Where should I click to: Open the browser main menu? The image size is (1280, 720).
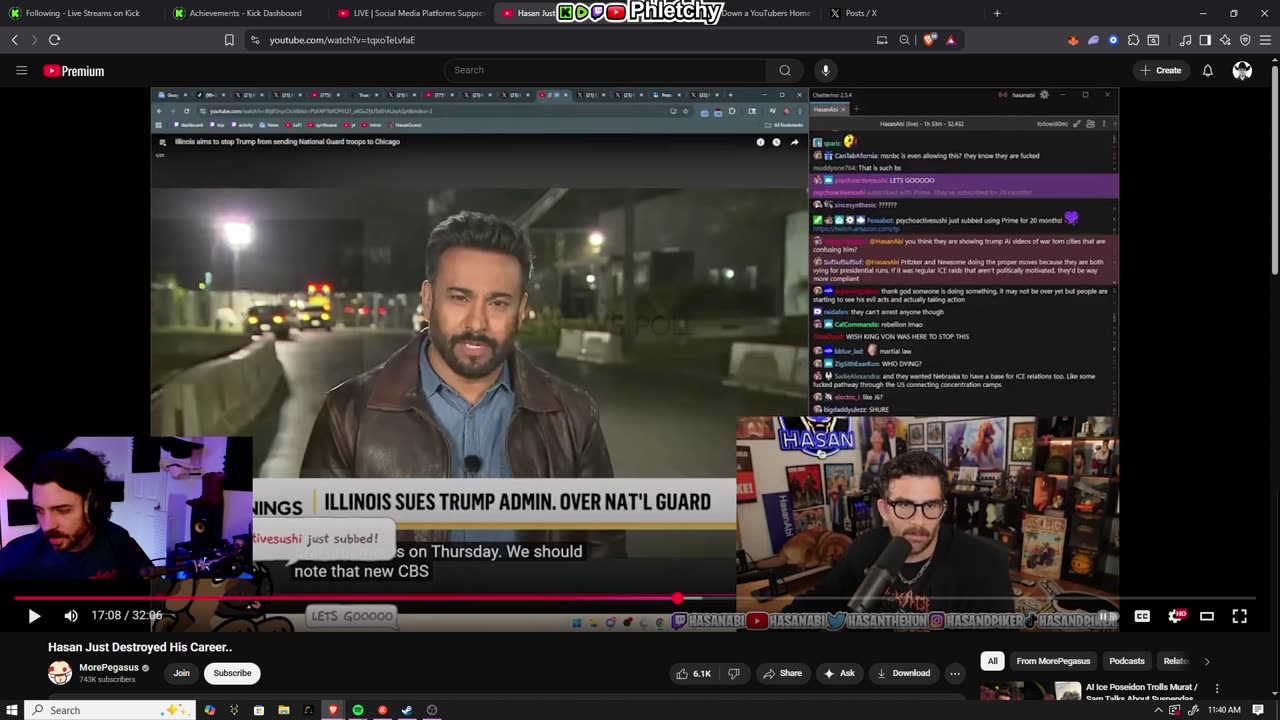(1265, 40)
